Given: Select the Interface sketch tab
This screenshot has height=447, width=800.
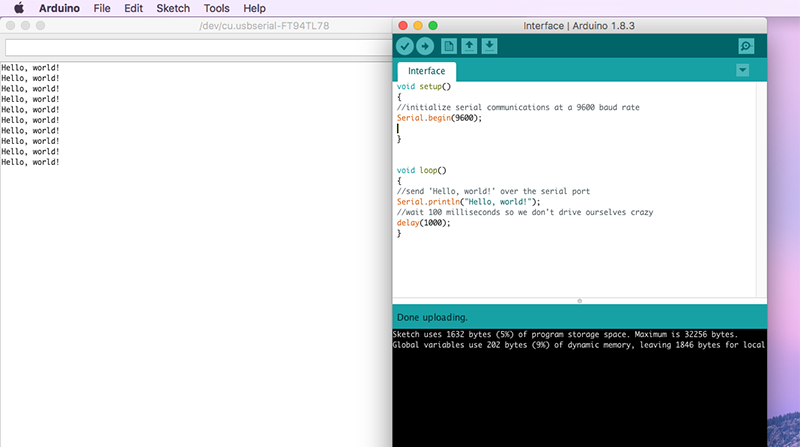Looking at the screenshot, I should click(427, 71).
